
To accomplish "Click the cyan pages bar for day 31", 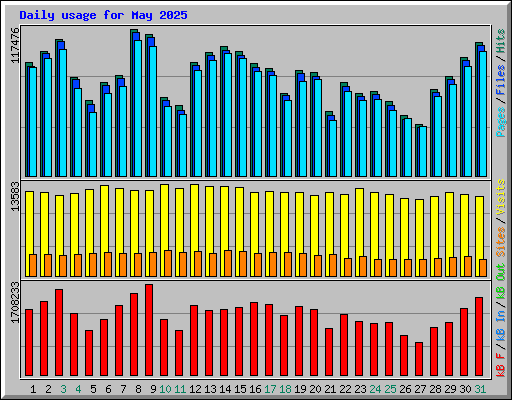I will (x=483, y=114).
